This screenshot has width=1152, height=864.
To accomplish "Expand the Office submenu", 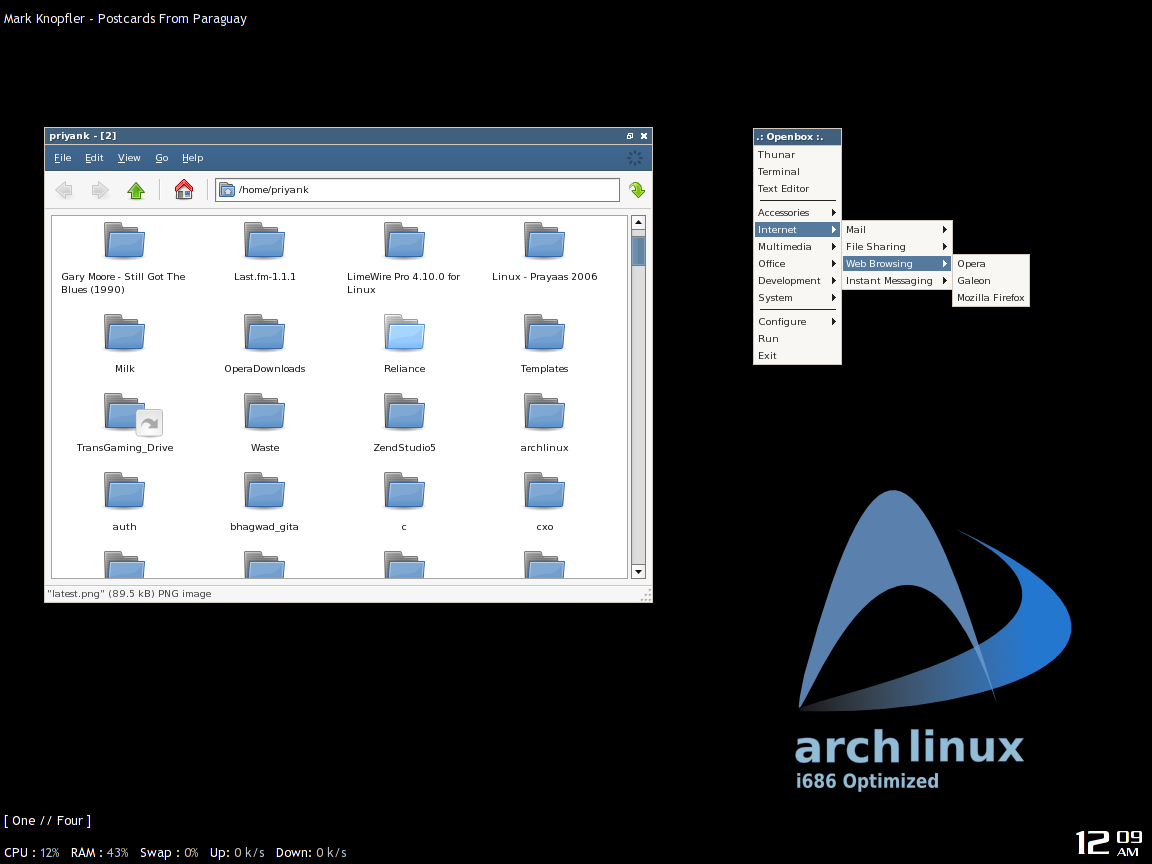I will (x=797, y=263).
